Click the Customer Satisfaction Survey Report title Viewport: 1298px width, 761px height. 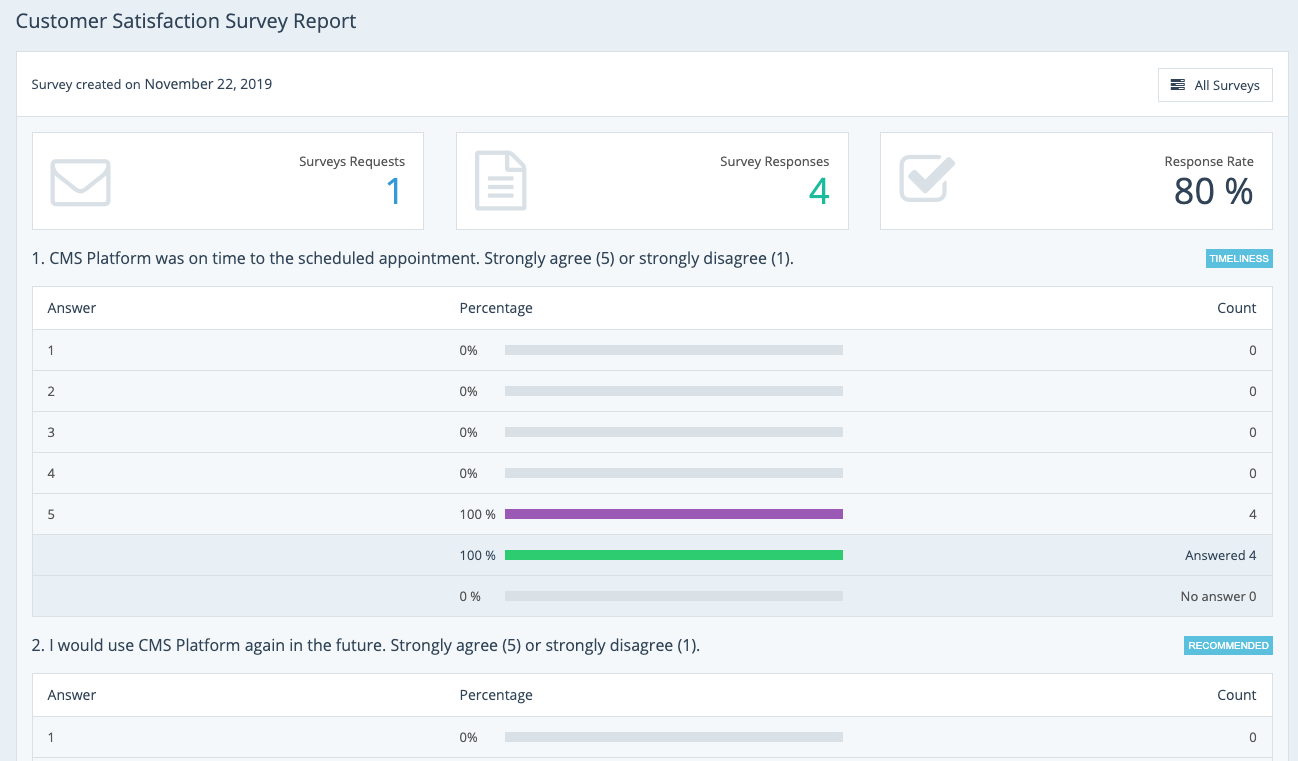pyautogui.click(x=186, y=21)
